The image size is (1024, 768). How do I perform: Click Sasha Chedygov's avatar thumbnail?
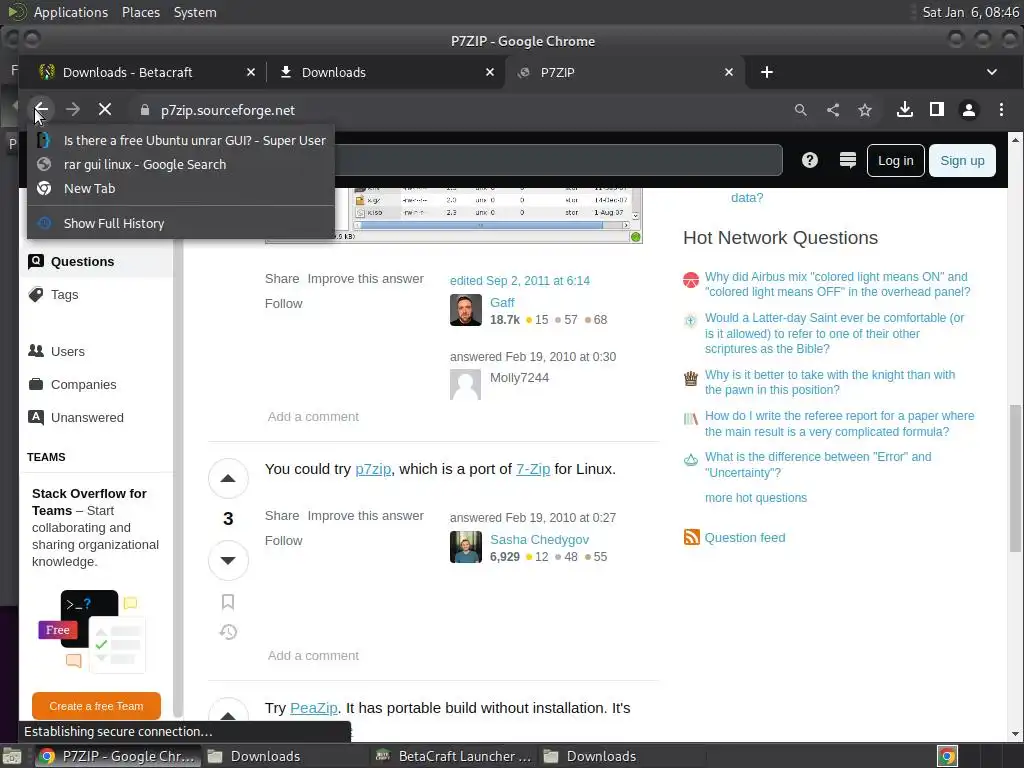pyautogui.click(x=466, y=547)
